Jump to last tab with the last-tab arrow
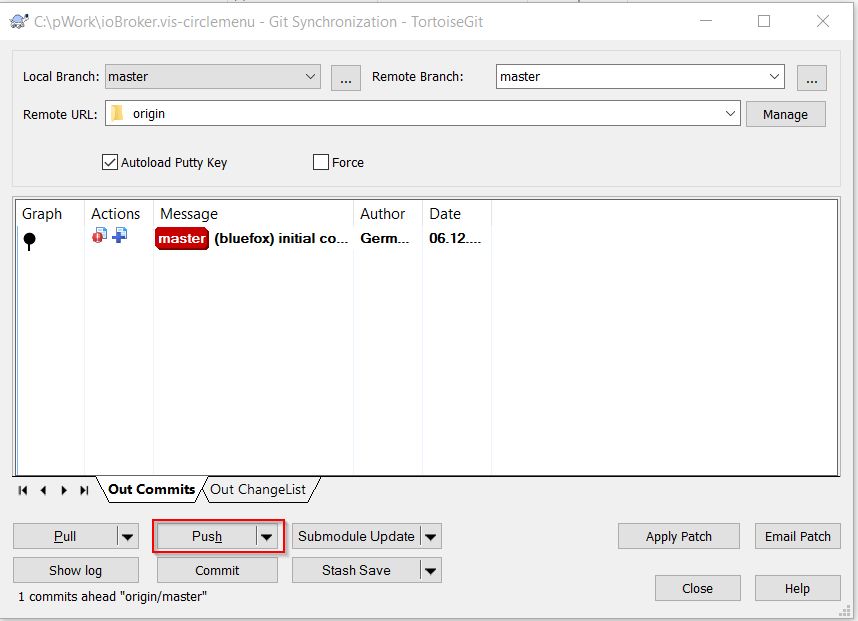 click(84, 490)
